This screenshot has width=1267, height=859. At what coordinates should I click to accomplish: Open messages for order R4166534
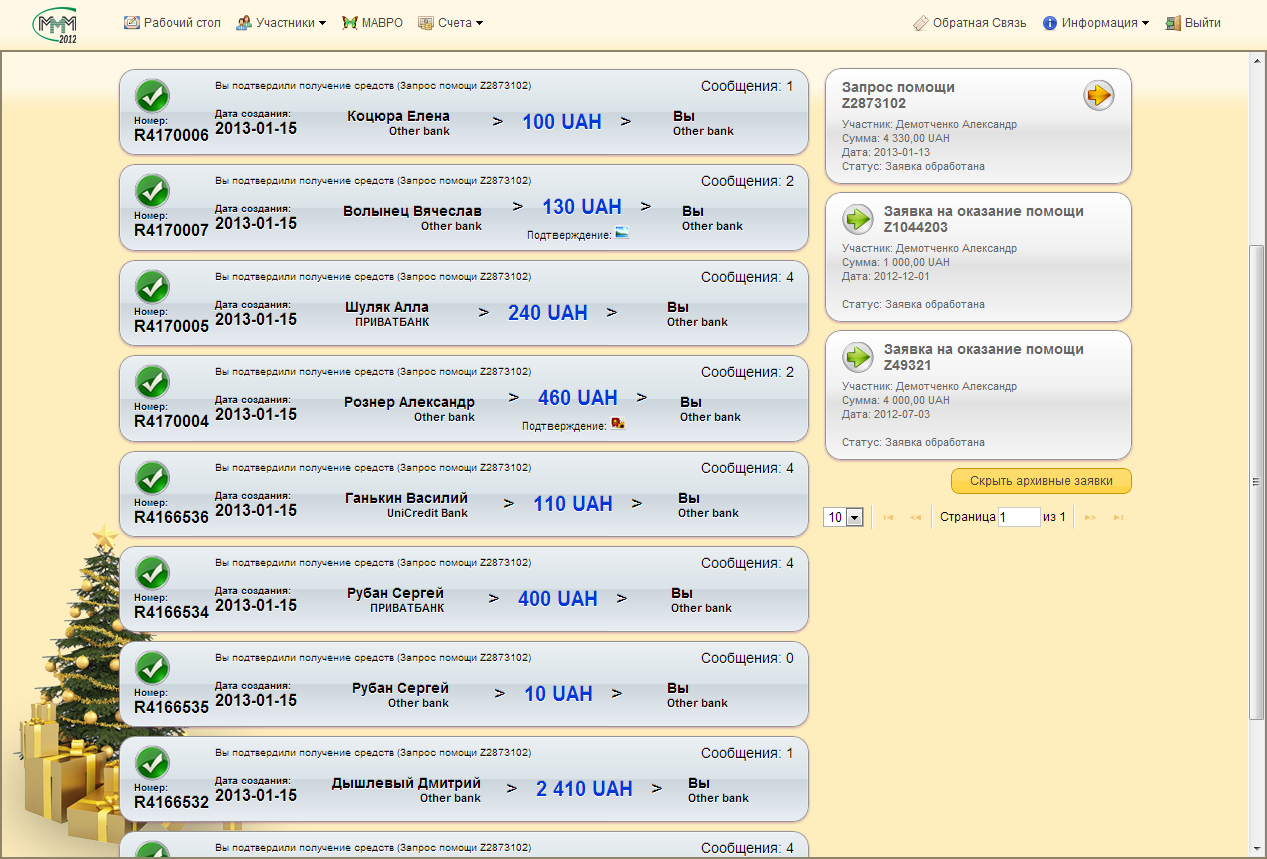[x=747, y=563]
